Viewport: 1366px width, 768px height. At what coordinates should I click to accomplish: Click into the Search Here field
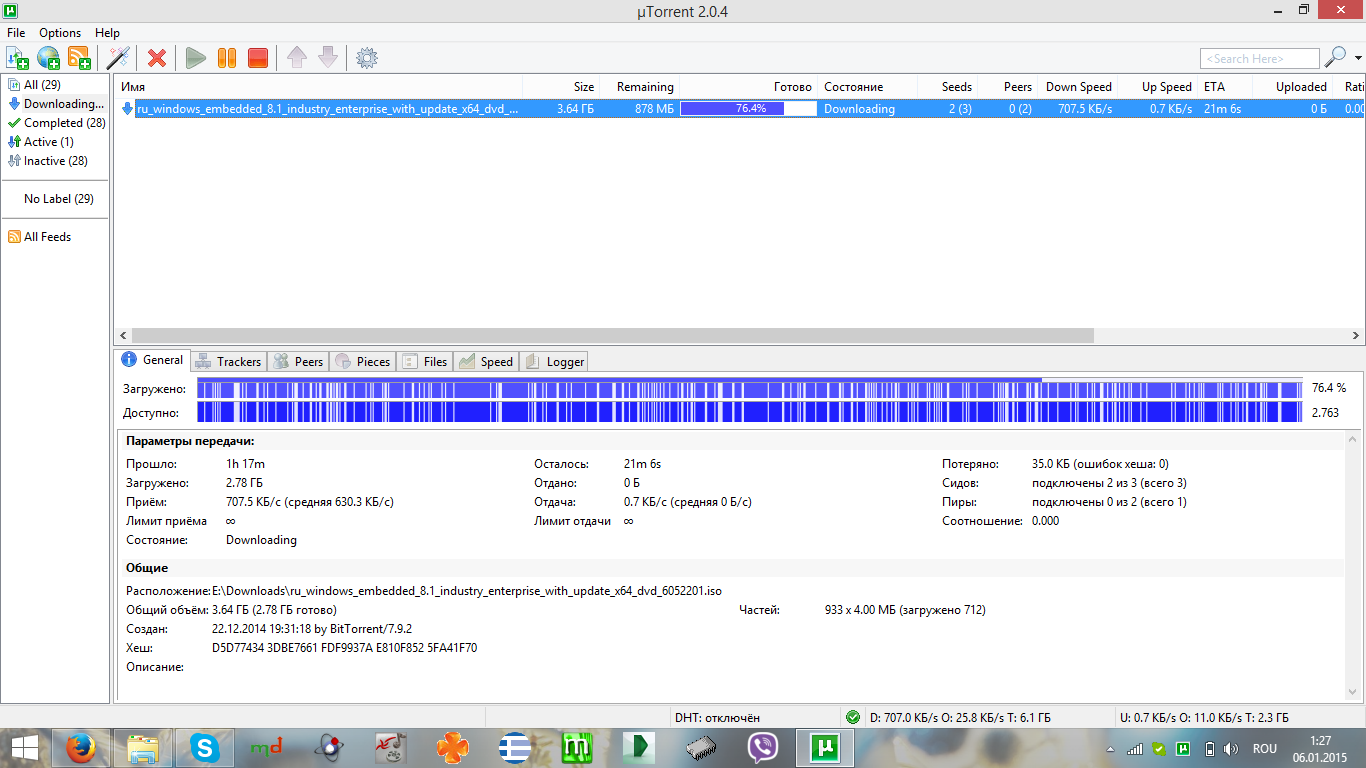click(x=1260, y=59)
